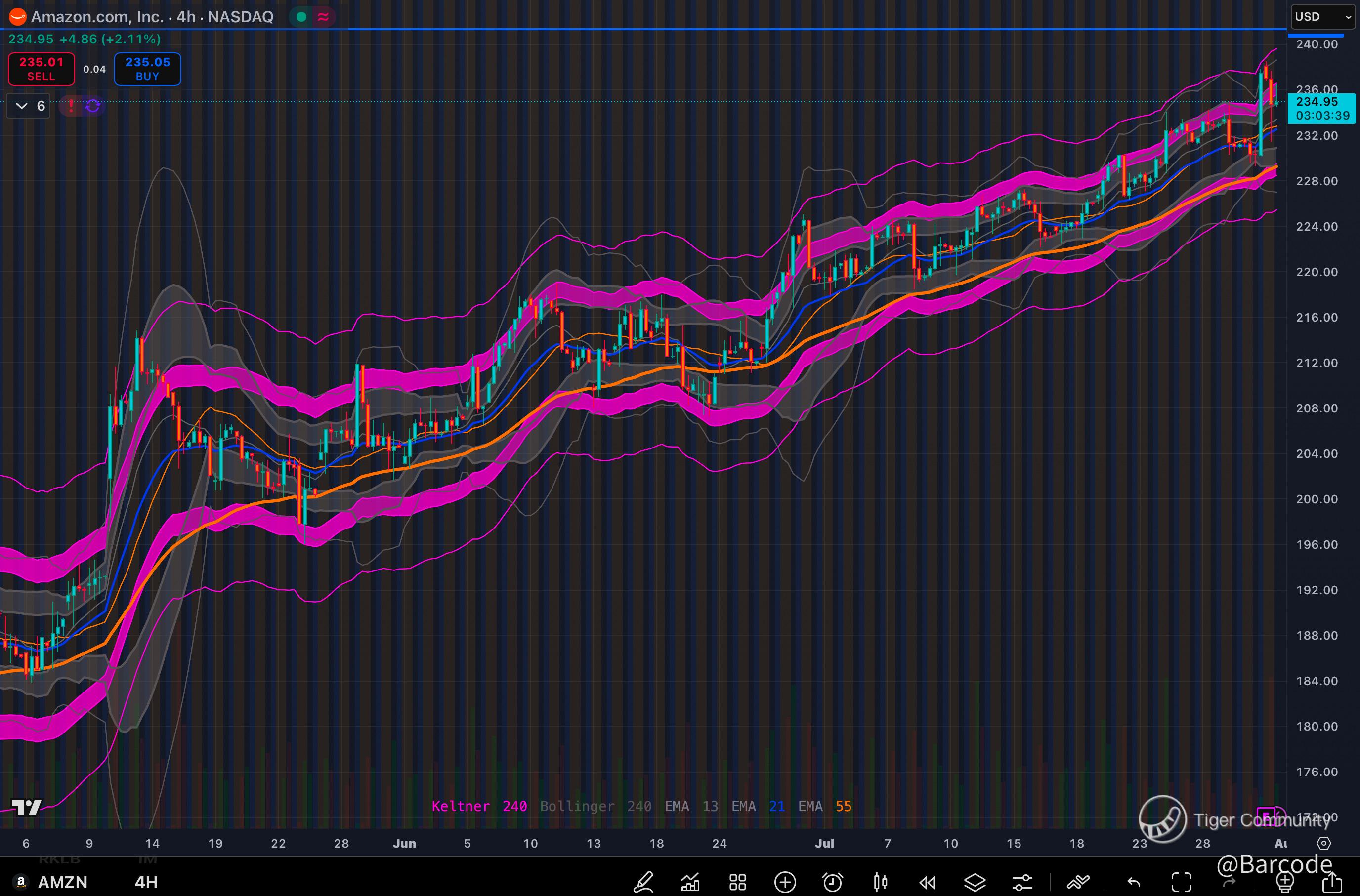Open the candlestick chart type icon

[x=880, y=882]
